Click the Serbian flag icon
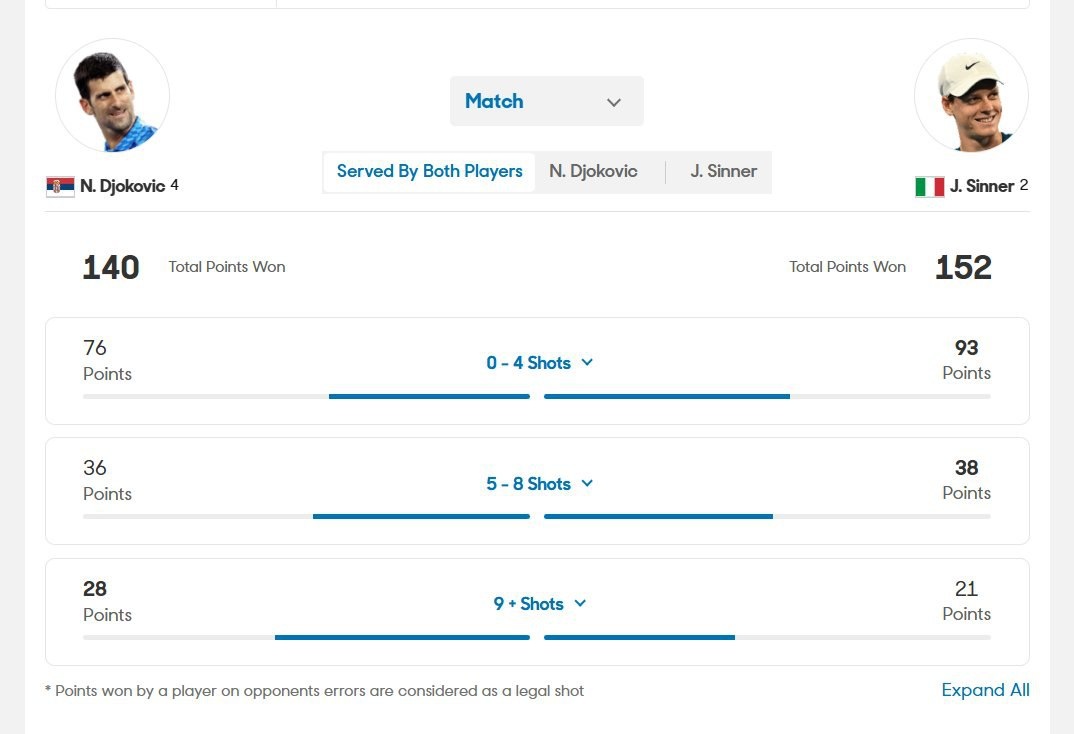This screenshot has width=1074, height=734. [x=60, y=186]
